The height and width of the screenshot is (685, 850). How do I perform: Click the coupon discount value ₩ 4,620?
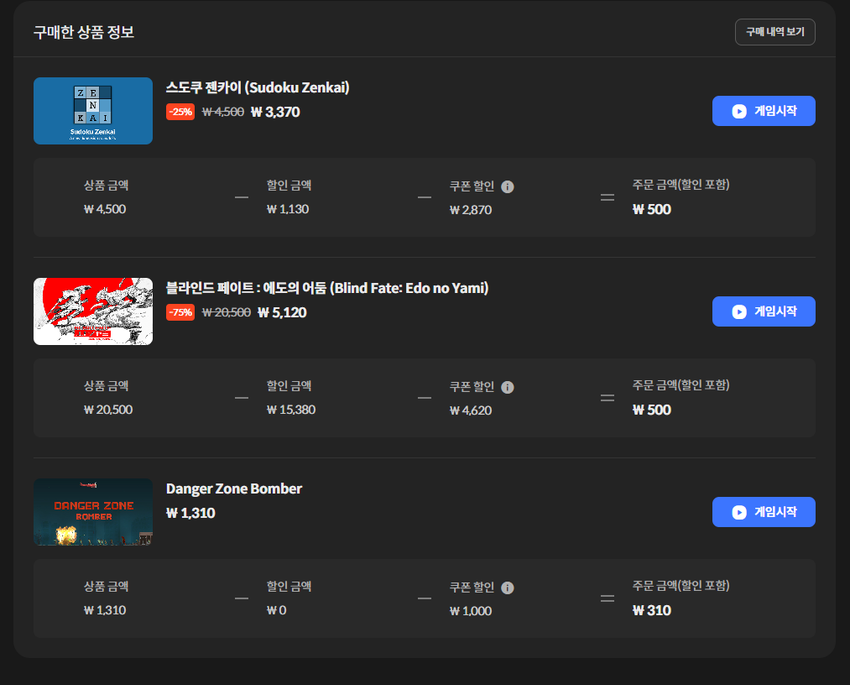click(471, 411)
